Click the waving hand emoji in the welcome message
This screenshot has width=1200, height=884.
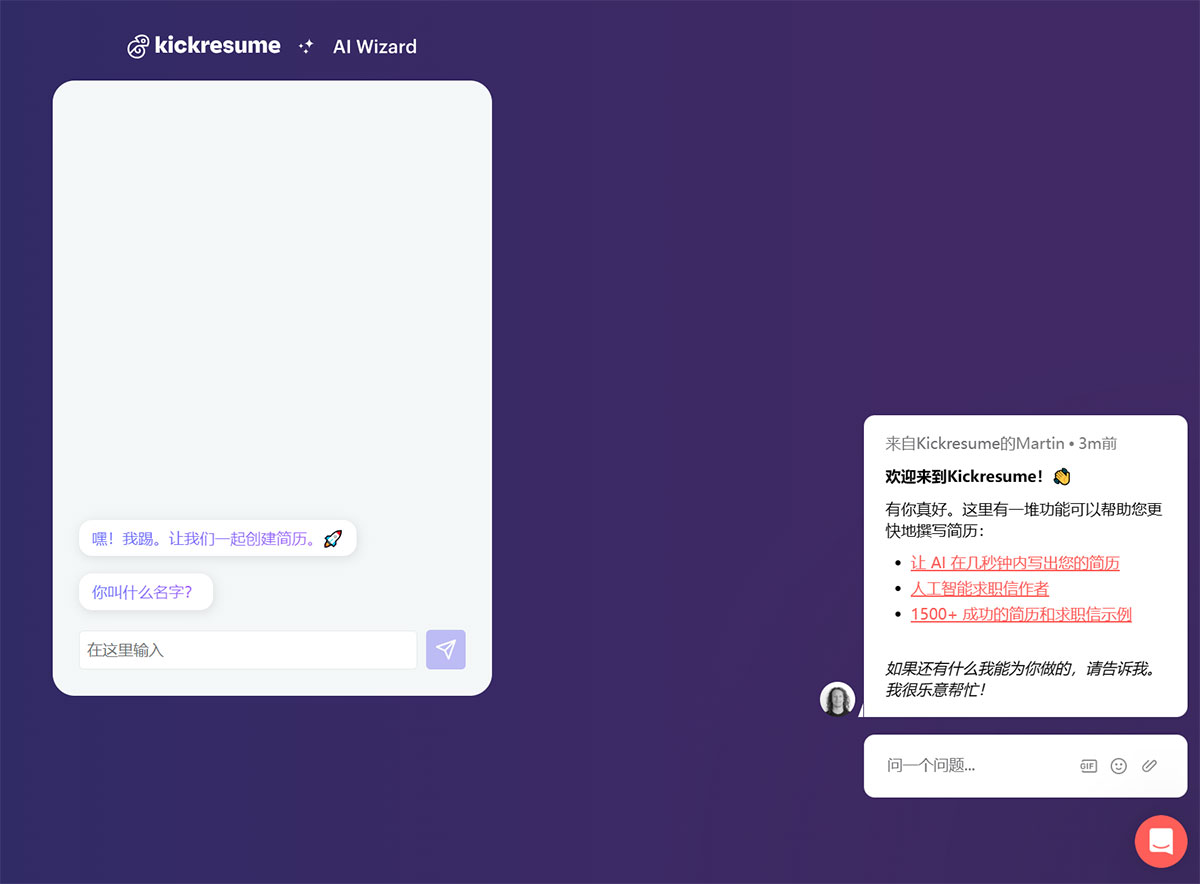pyautogui.click(x=1061, y=476)
